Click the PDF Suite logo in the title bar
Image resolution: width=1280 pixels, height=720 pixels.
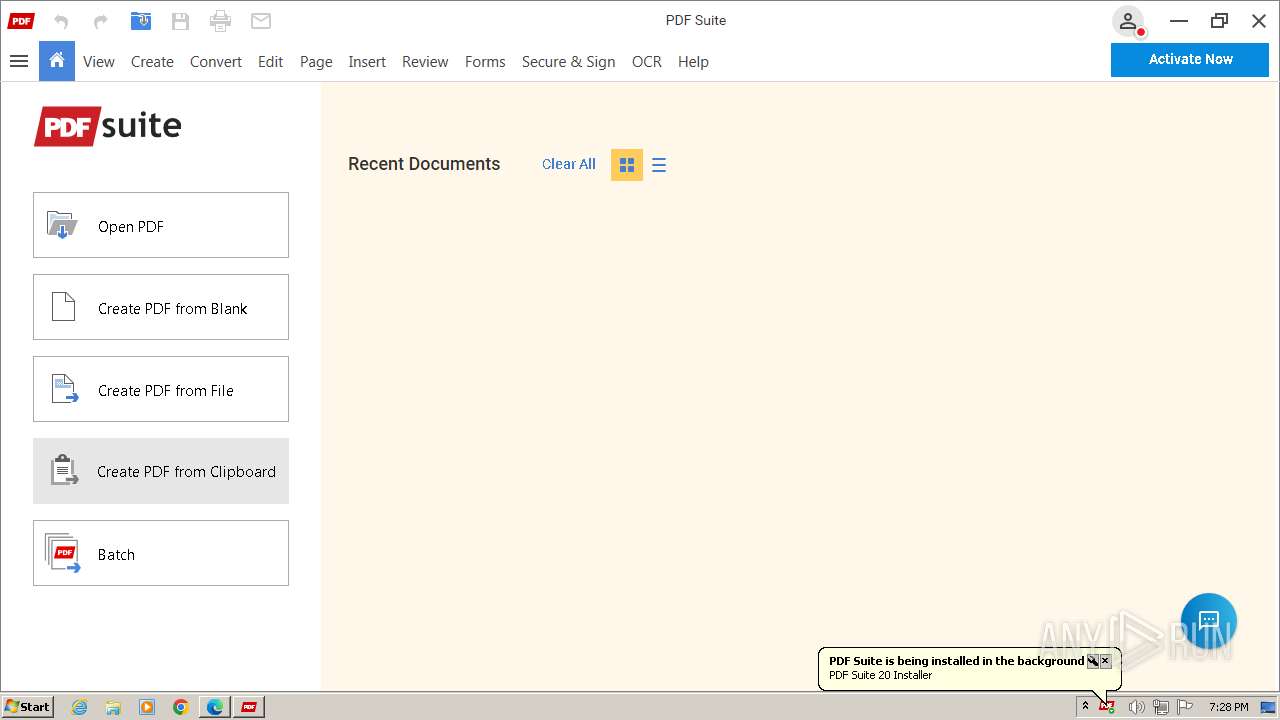pos(21,21)
